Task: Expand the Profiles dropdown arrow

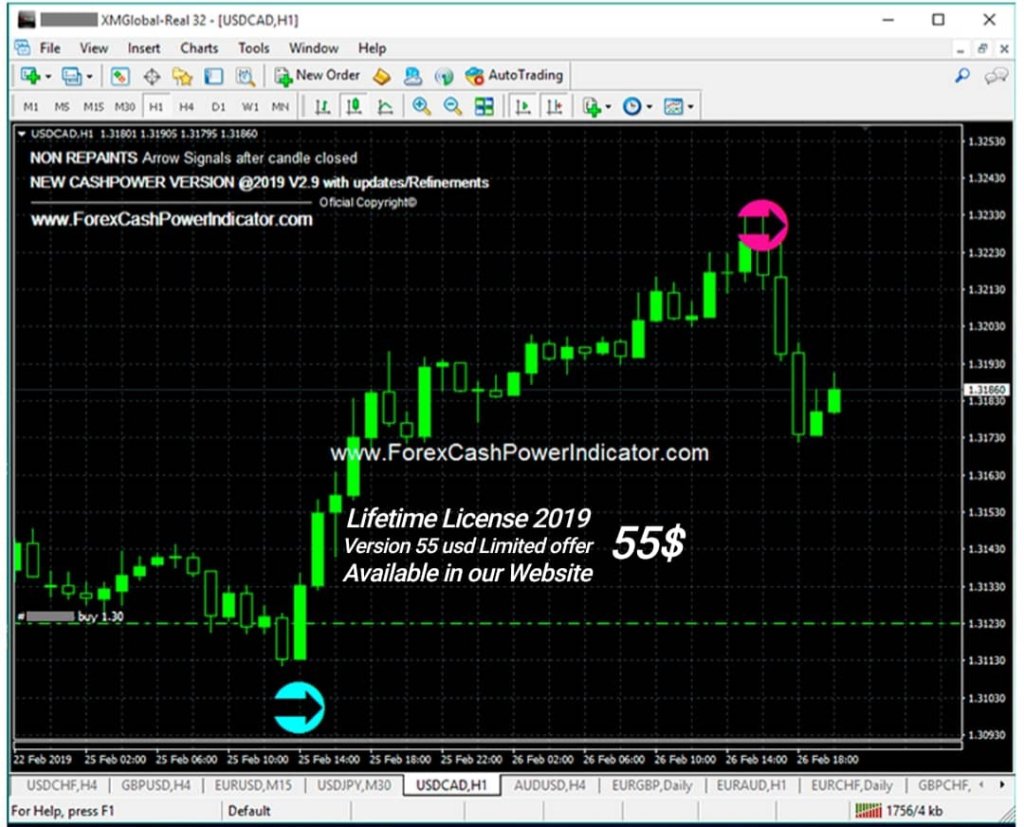Action: click(89, 77)
